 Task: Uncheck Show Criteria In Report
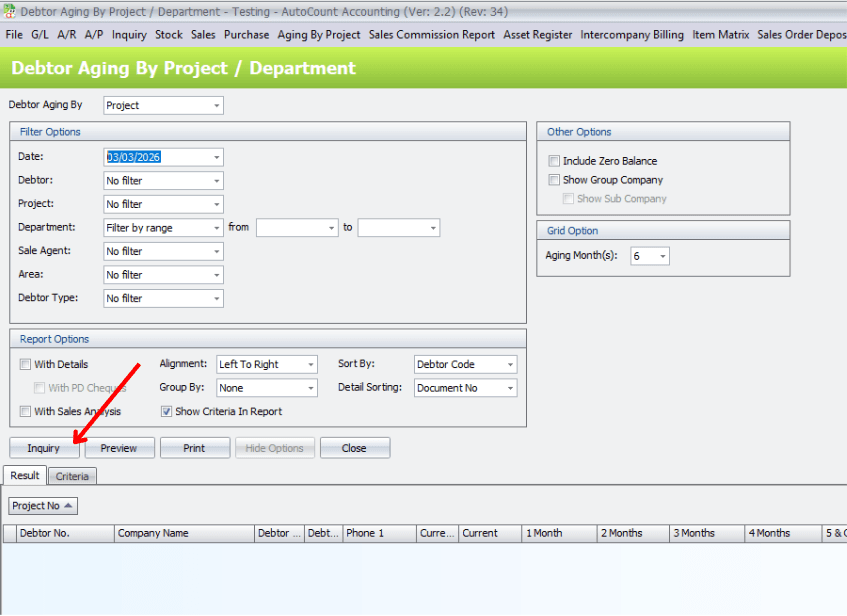click(167, 411)
